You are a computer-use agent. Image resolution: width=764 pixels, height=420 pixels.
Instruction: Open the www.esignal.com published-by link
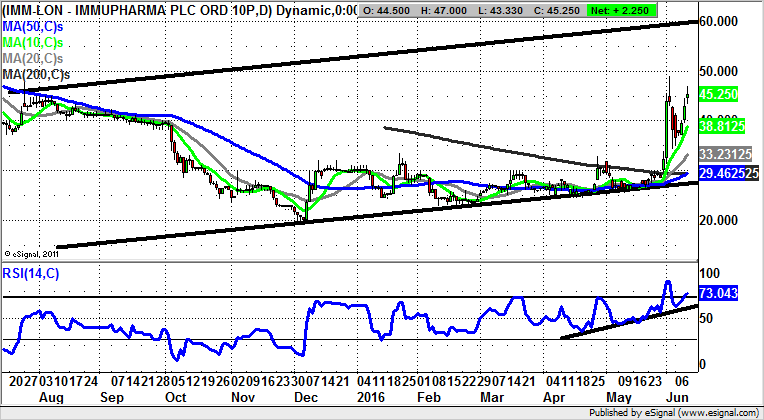(x=704, y=411)
